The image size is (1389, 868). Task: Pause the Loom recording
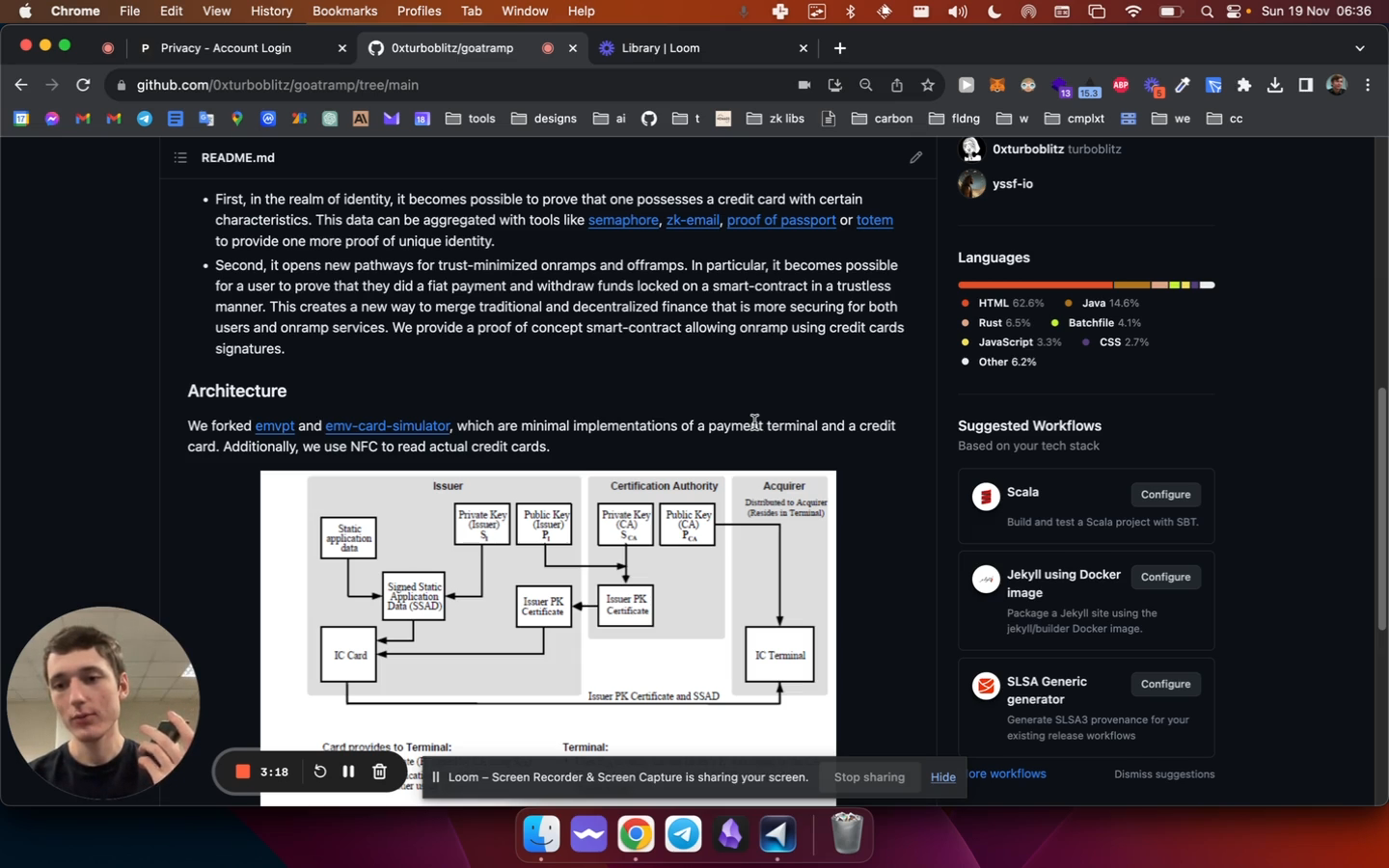[348, 772]
